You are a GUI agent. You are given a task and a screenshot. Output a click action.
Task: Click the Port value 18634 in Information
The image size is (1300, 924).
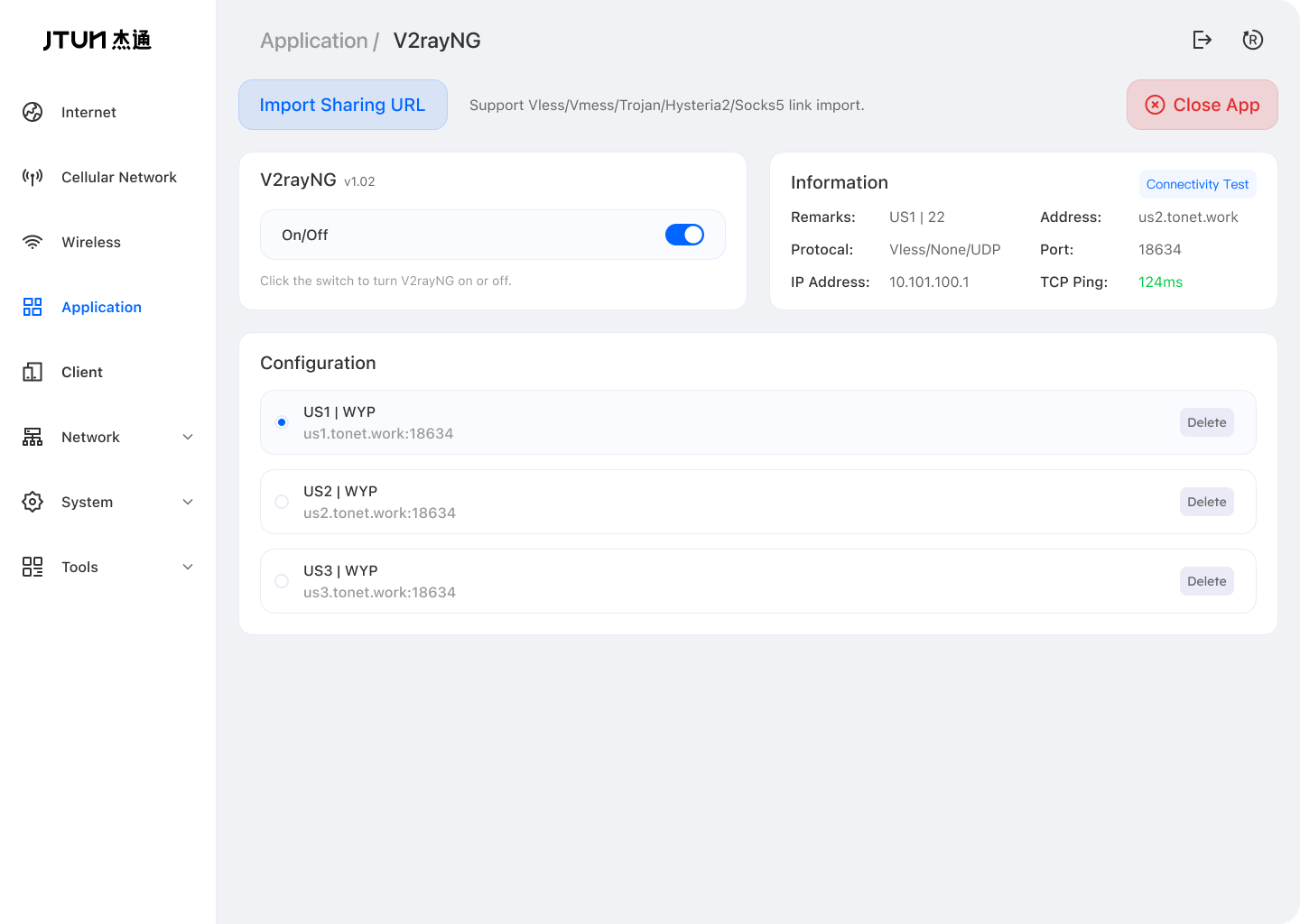1160,249
